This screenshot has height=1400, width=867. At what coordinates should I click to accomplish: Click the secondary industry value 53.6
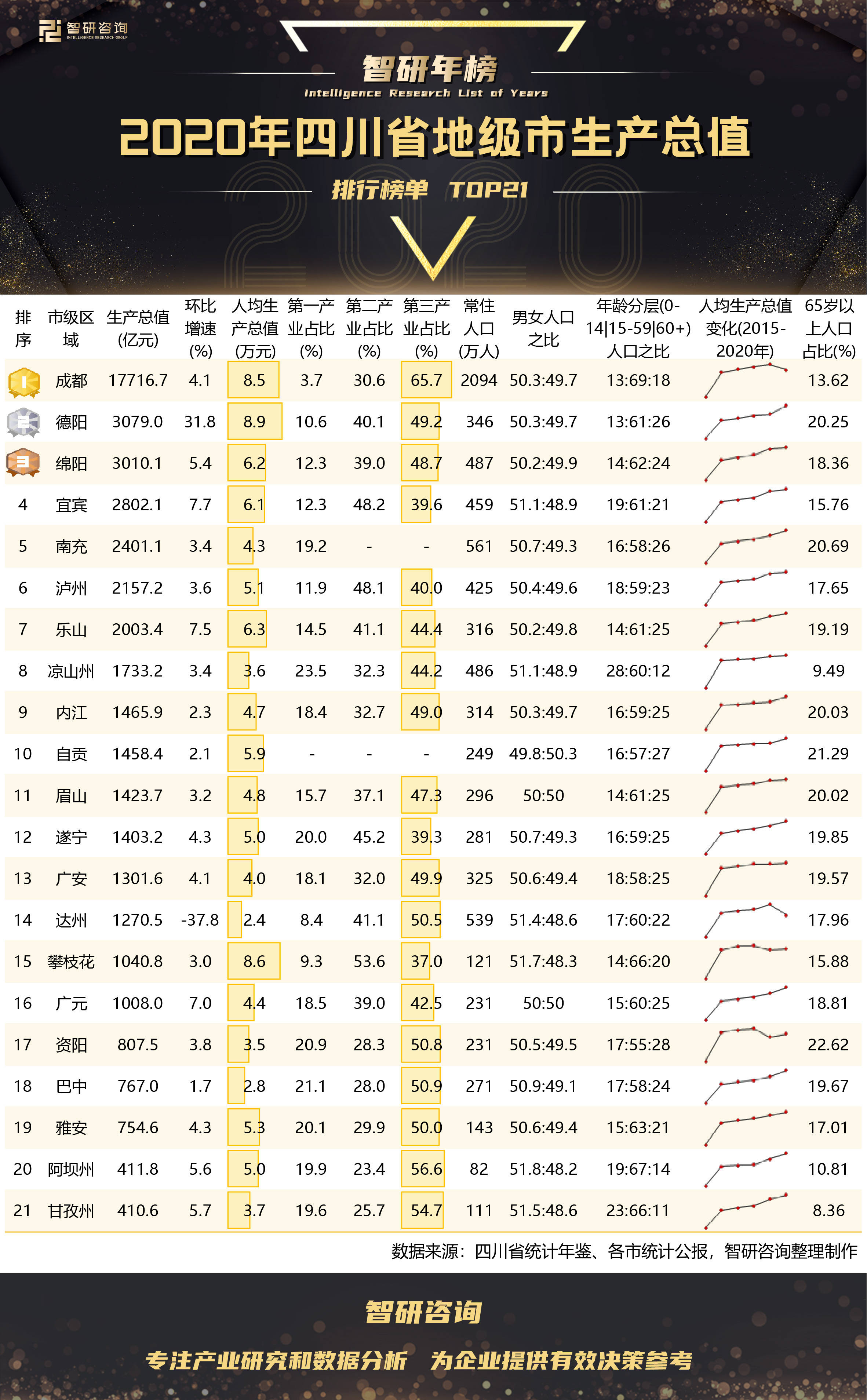coord(369,961)
